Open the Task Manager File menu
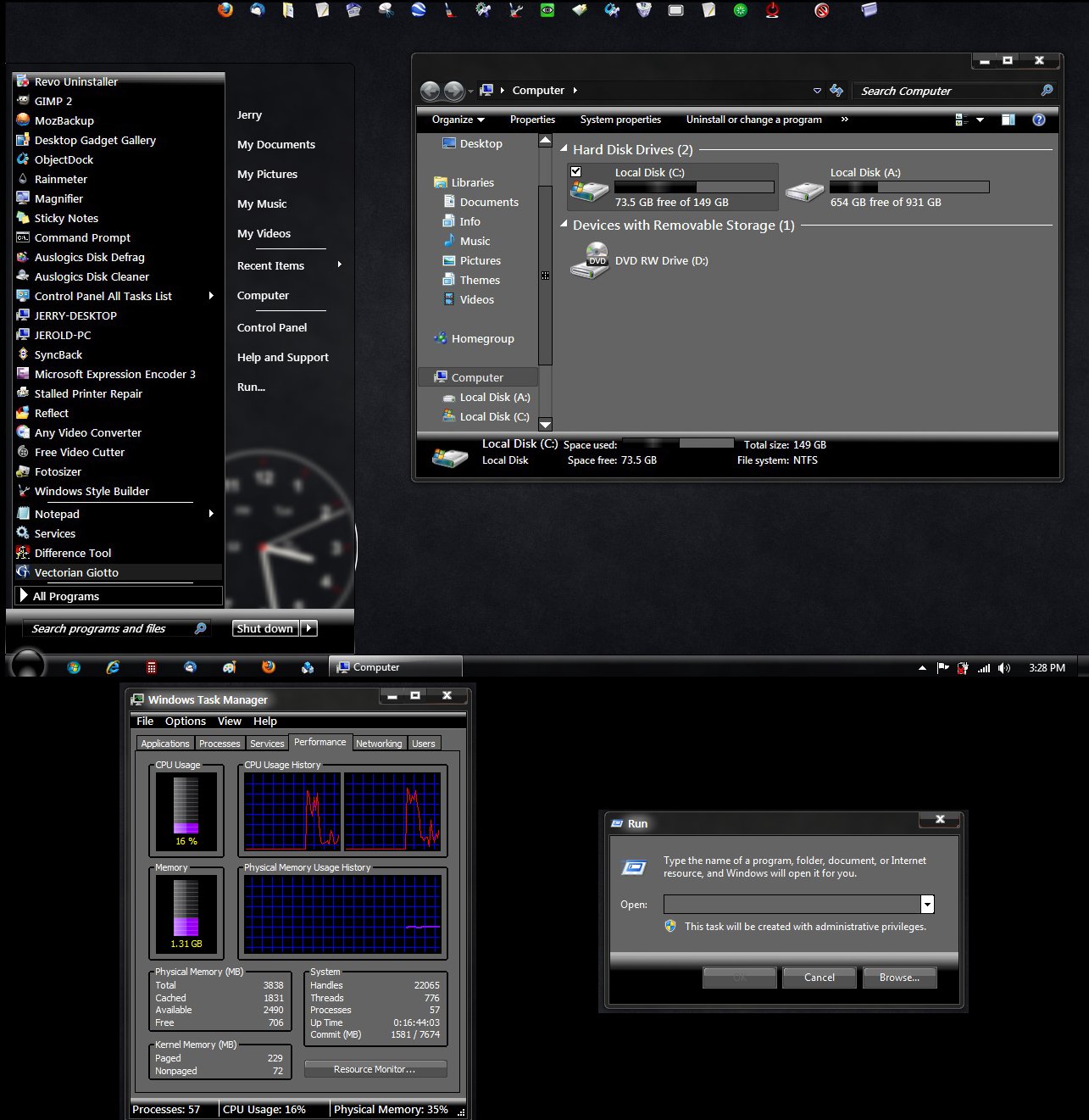 coord(145,722)
